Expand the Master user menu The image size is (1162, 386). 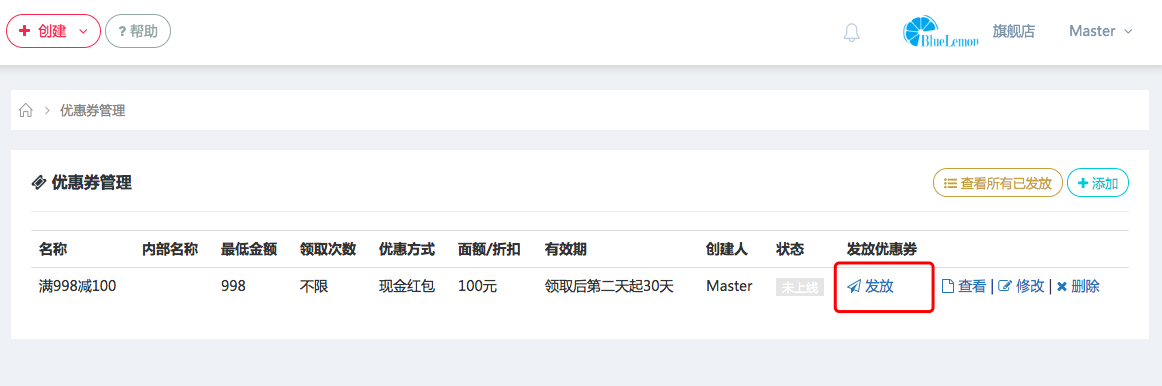(x=1100, y=31)
